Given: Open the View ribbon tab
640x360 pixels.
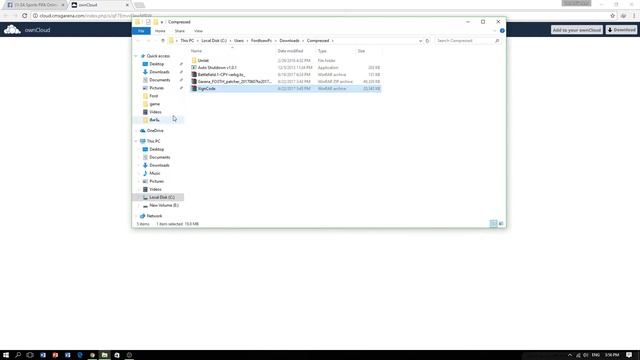Looking at the screenshot, I should pyautogui.click(x=198, y=31).
